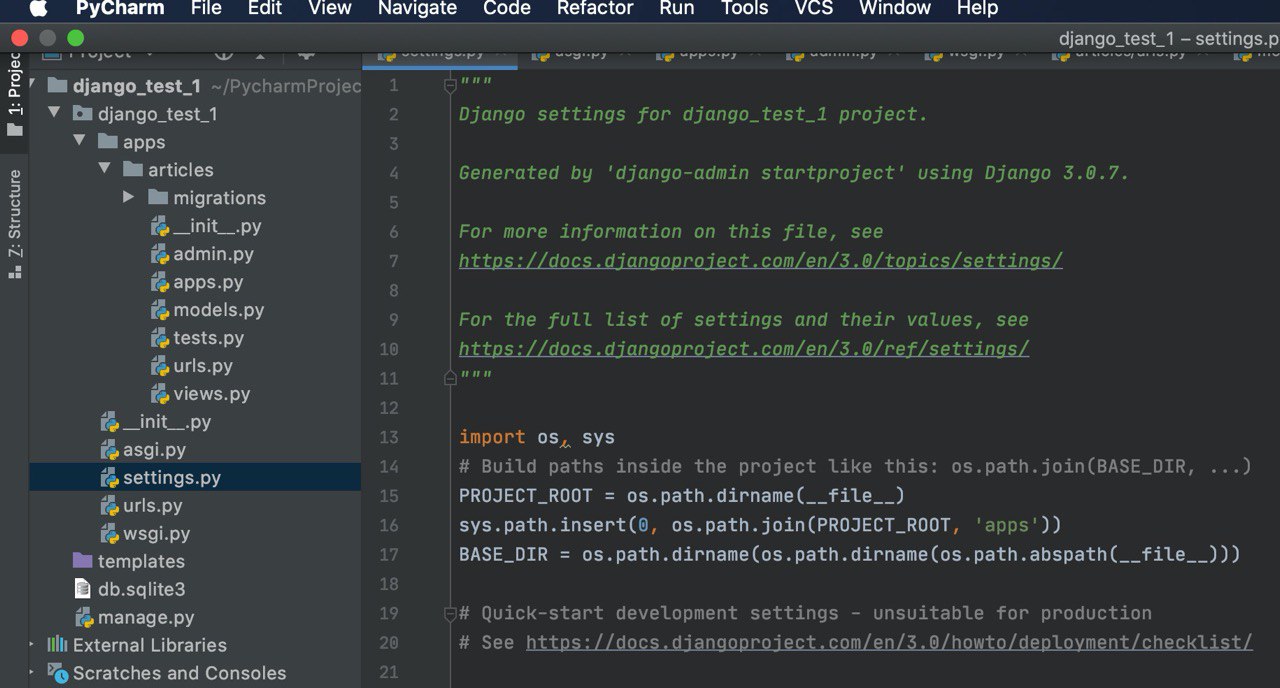Click the docstring end fold marker line 11
The image size is (1280, 688).
pyautogui.click(x=450, y=378)
